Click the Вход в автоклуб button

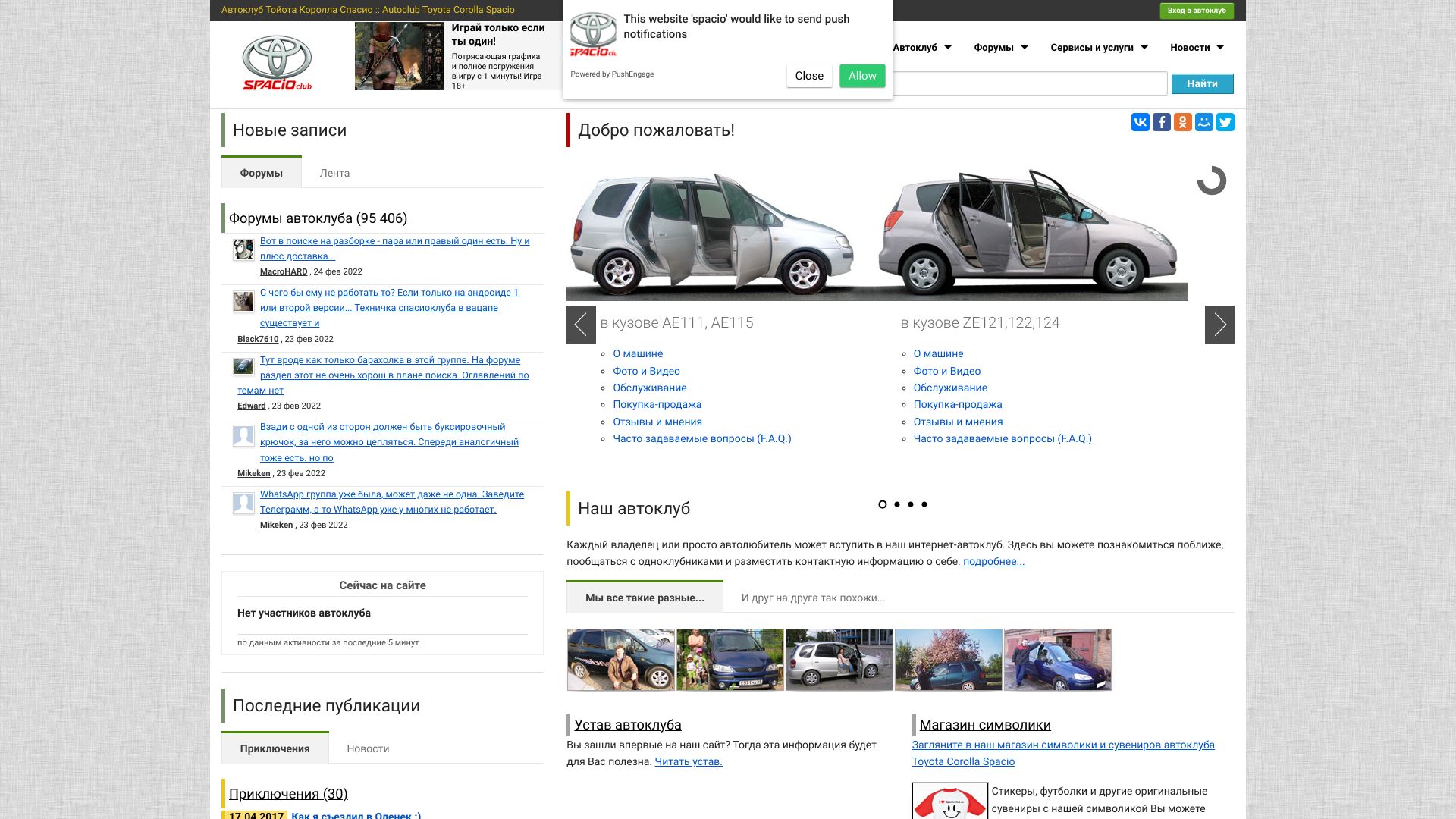1197,11
